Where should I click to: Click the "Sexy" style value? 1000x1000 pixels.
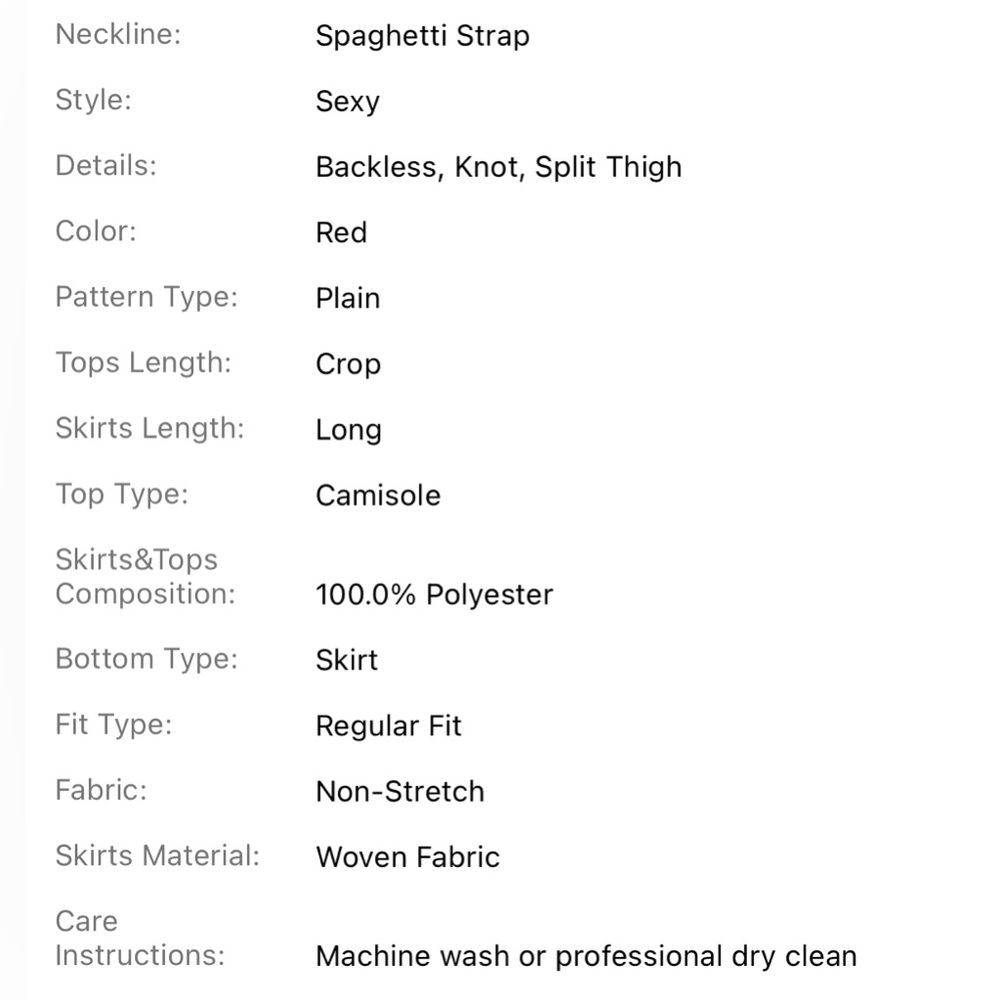(347, 102)
